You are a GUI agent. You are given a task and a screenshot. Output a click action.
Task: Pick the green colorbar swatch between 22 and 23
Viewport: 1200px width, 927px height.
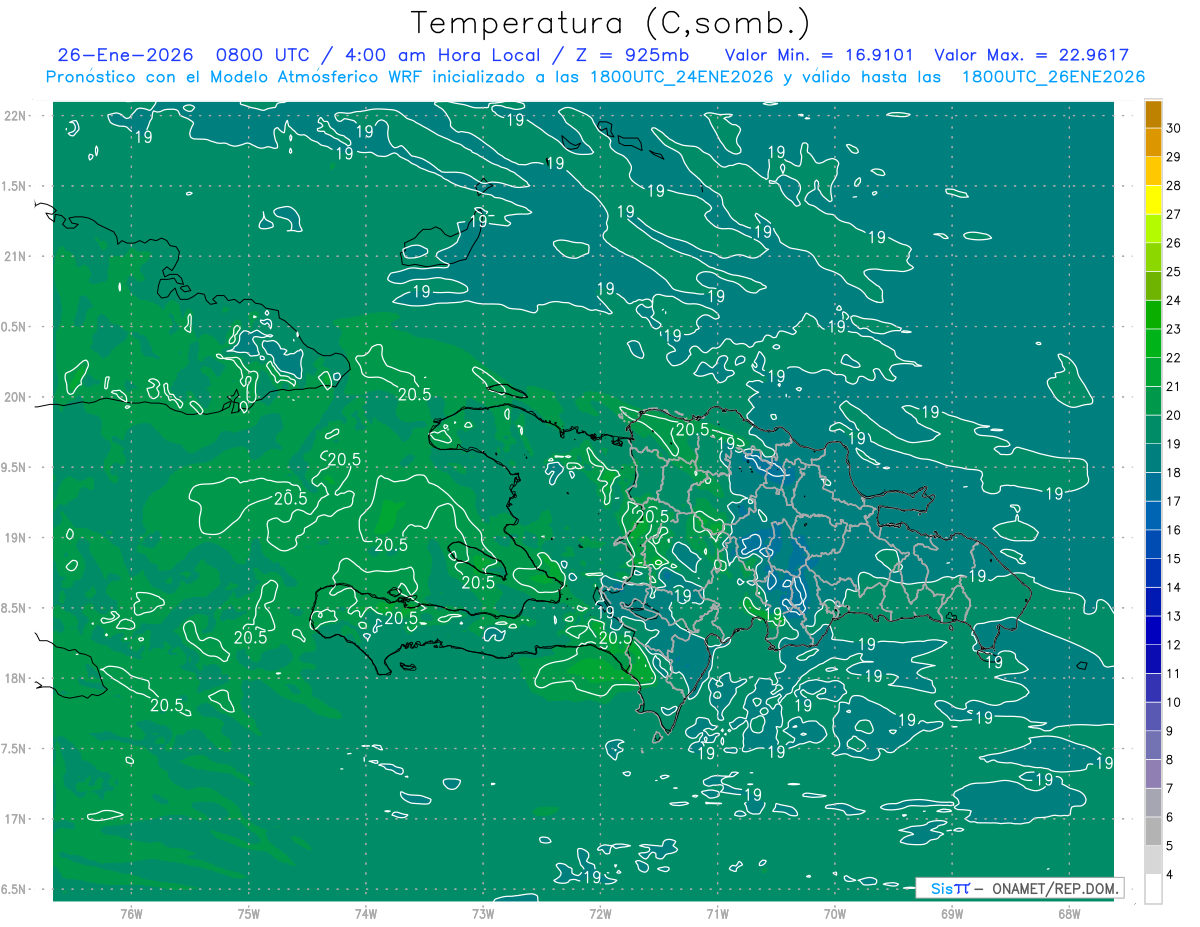(x=1153, y=343)
